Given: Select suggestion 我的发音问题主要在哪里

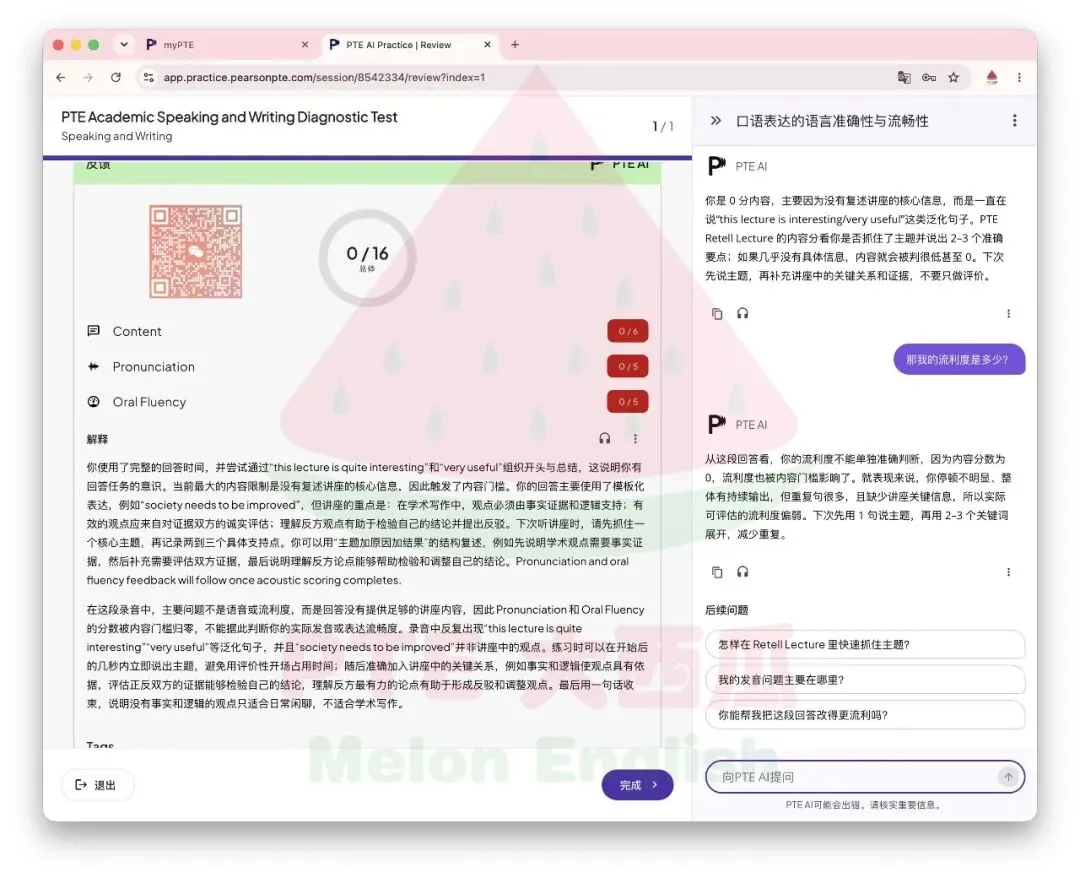Looking at the screenshot, I should coord(865,680).
